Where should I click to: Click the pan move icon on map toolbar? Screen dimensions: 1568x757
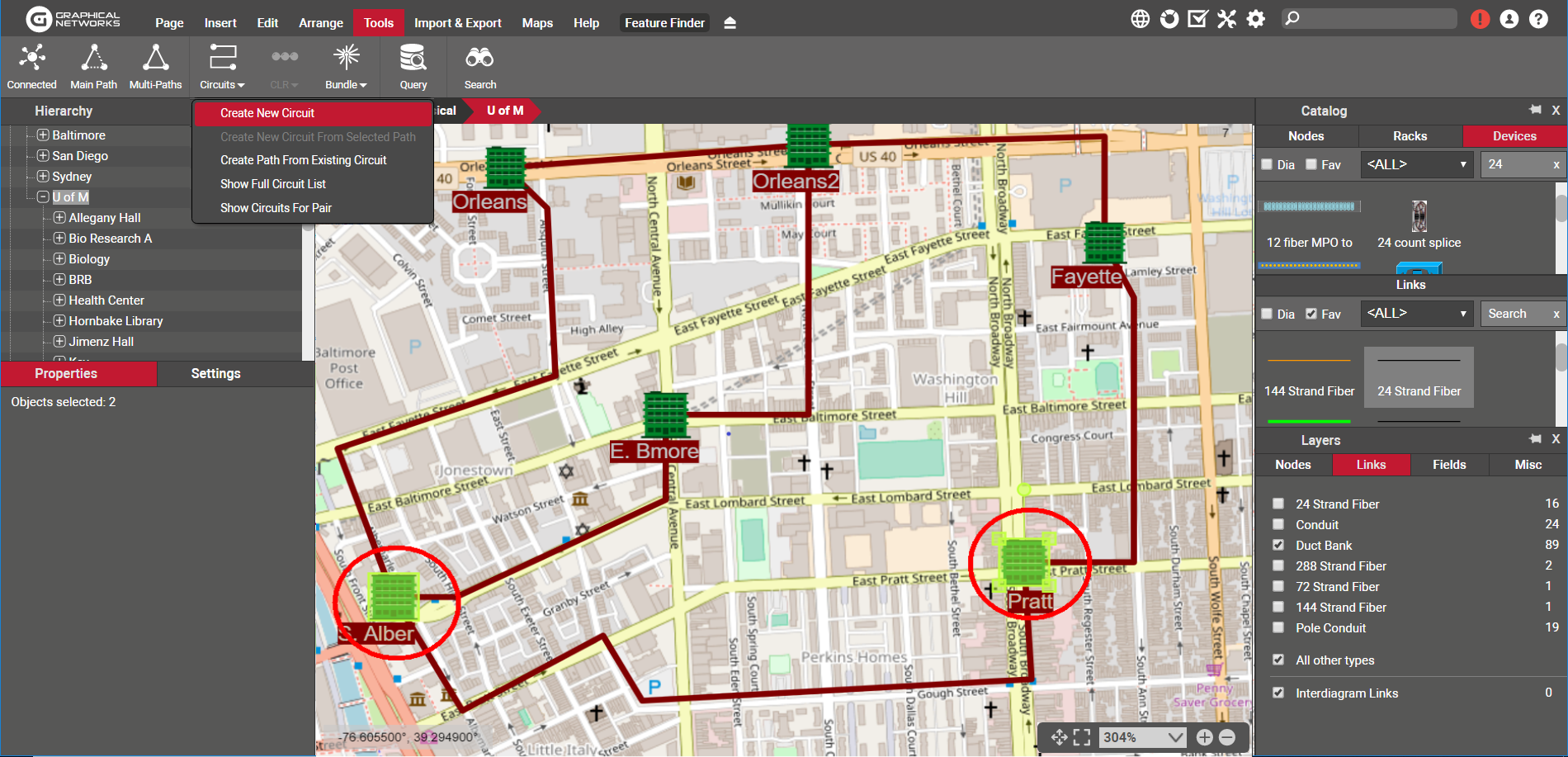tap(1060, 737)
